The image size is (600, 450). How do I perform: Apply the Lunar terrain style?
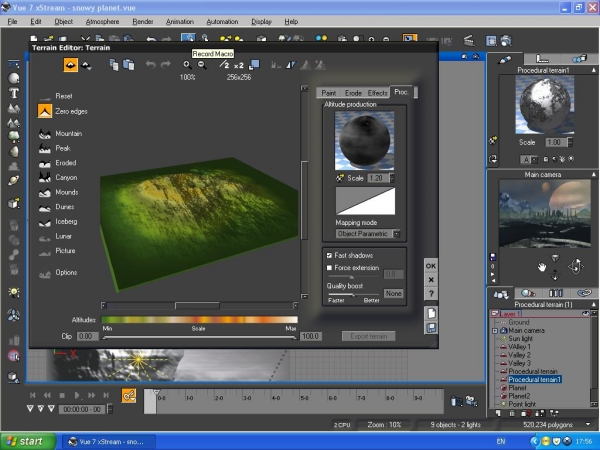coord(63,236)
